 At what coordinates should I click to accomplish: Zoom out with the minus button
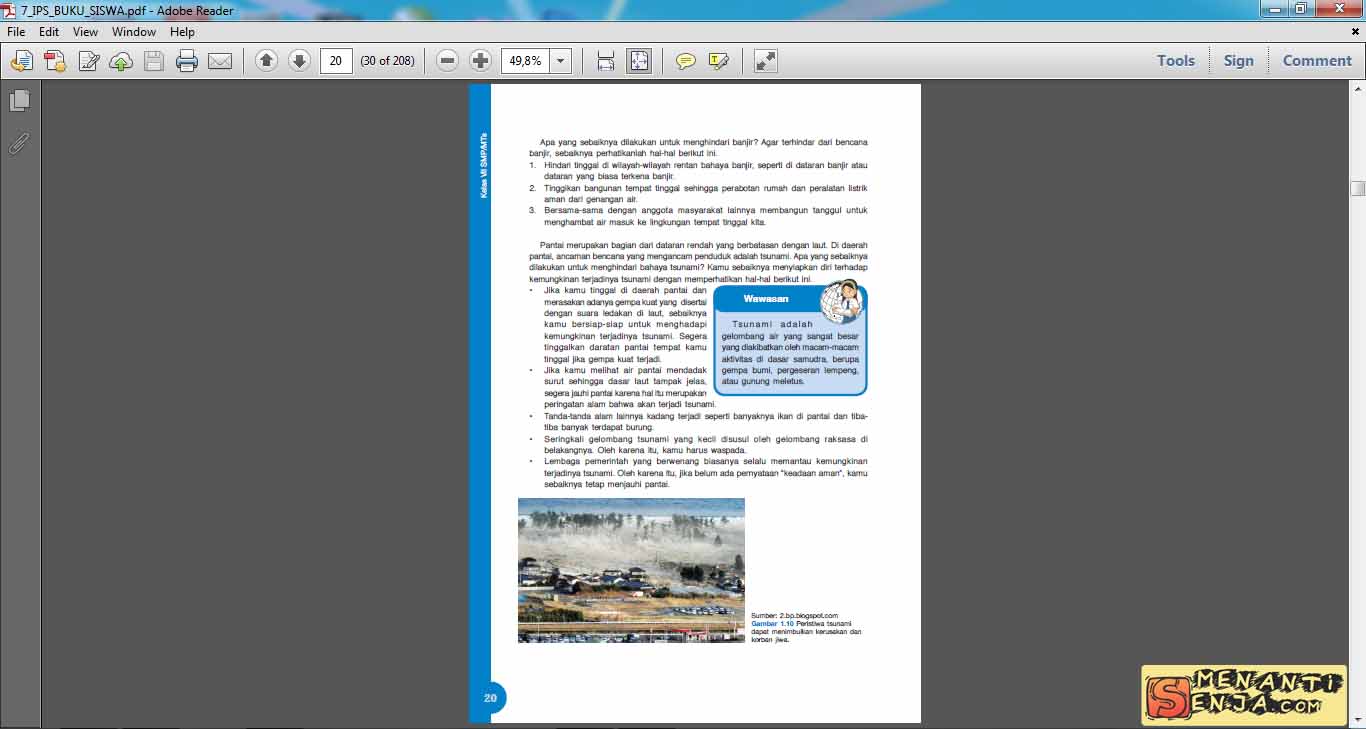click(448, 61)
